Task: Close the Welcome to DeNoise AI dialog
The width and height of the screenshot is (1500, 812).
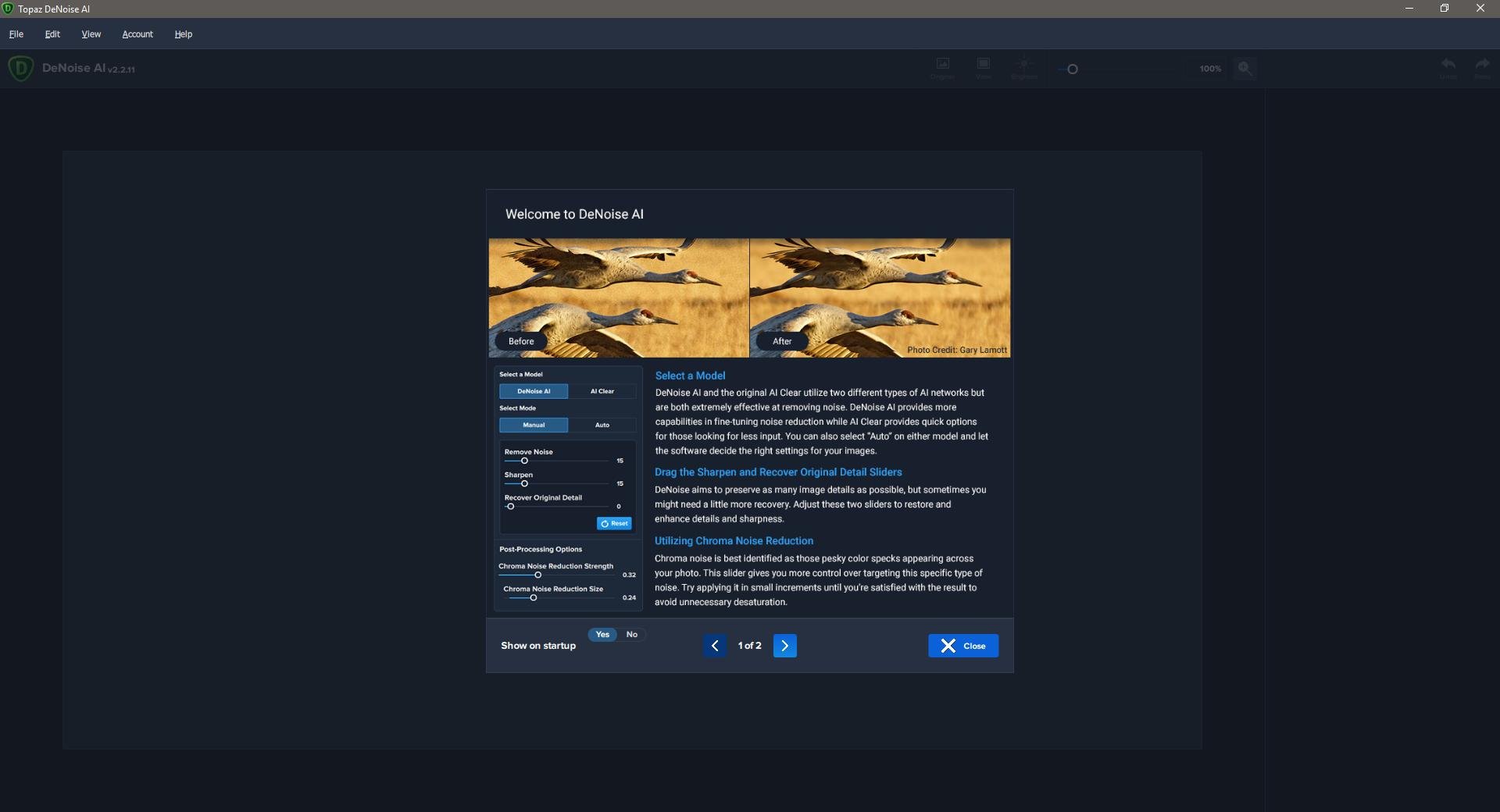Action: click(x=963, y=646)
